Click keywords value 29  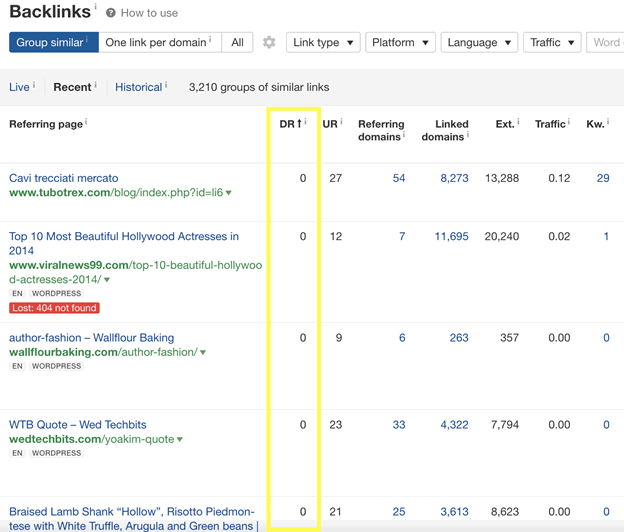(x=603, y=178)
